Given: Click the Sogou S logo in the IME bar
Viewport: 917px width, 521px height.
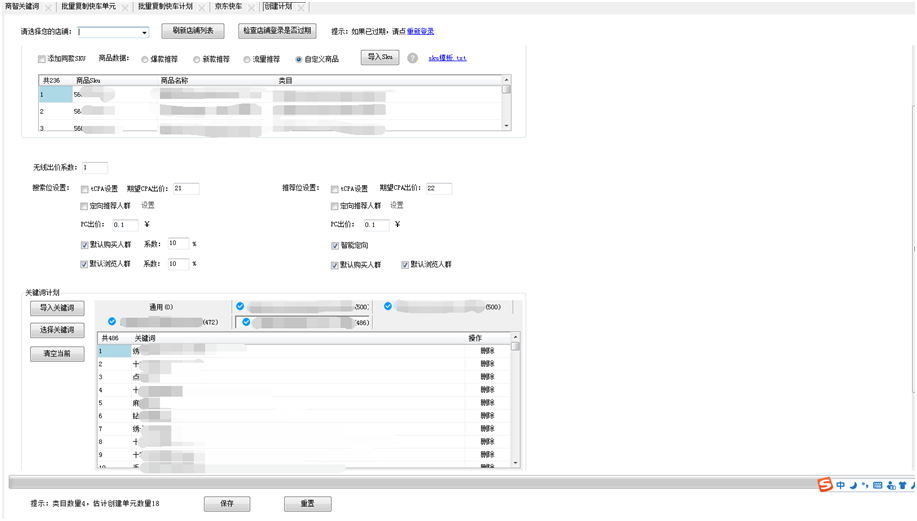Looking at the screenshot, I should pos(825,485).
